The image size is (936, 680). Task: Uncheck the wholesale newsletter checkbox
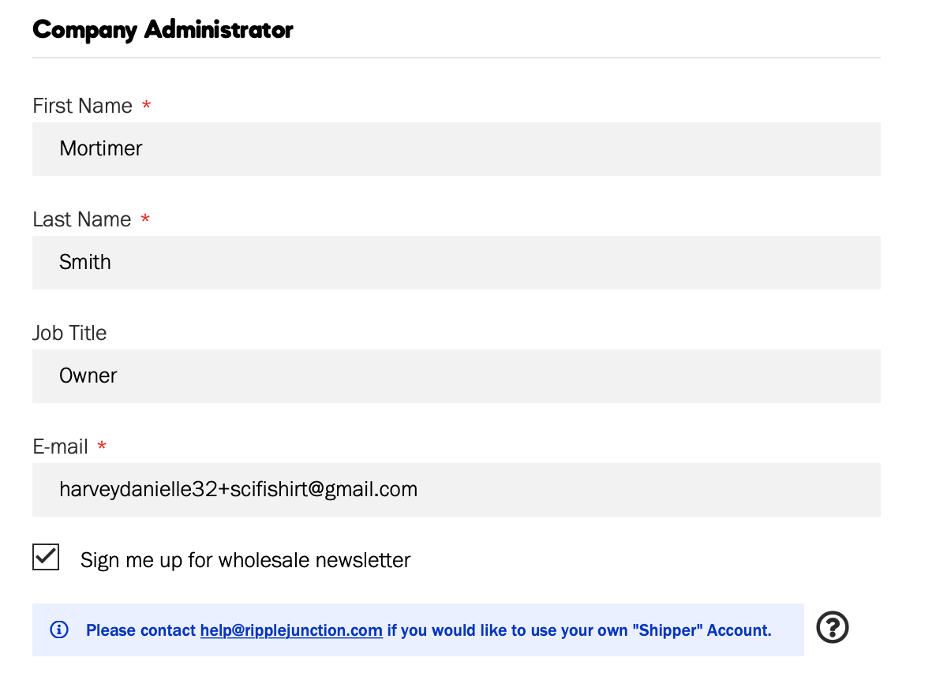(46, 557)
